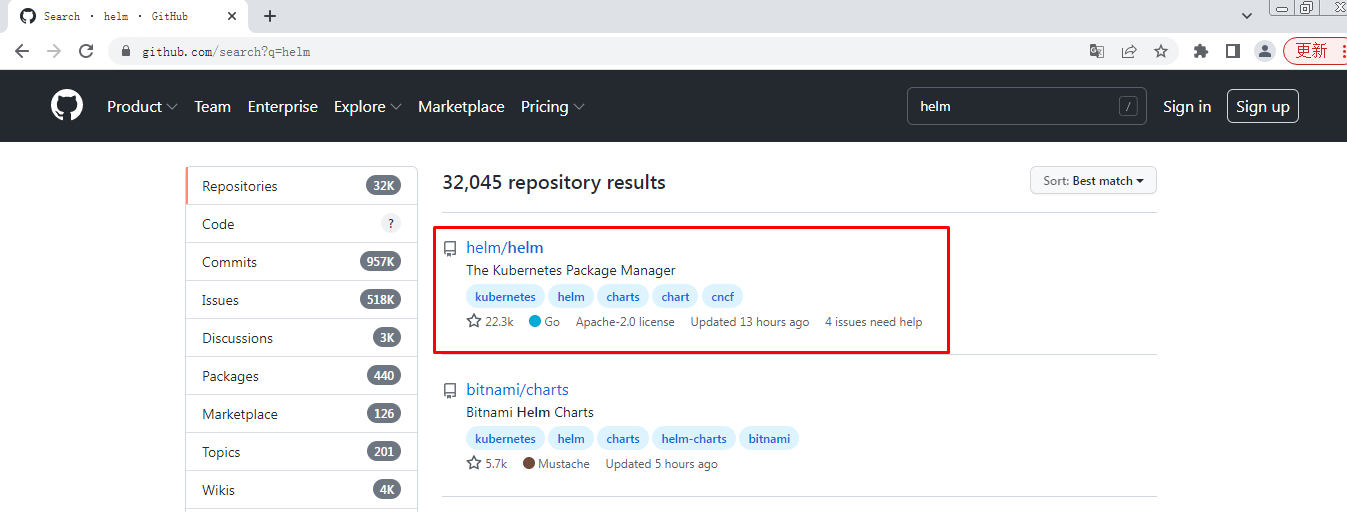
Task: Select Topics filter in sidebar
Action: point(301,452)
